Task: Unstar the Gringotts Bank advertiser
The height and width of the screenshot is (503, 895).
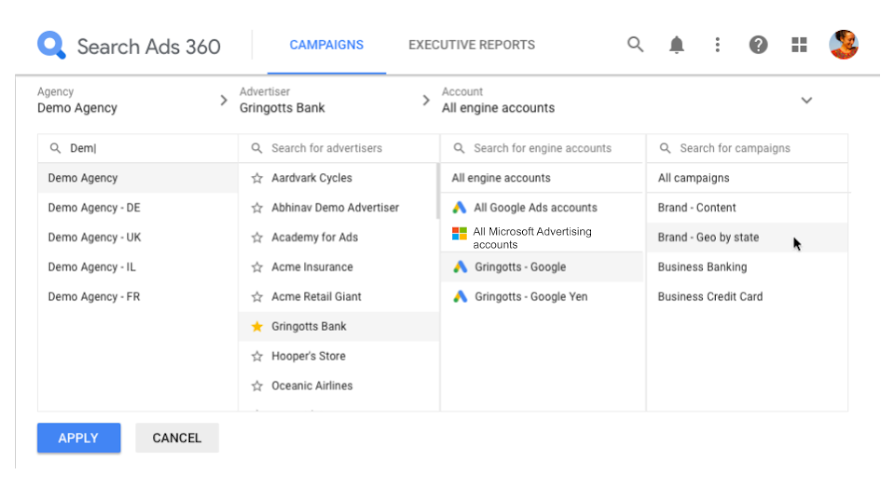Action: 257,327
